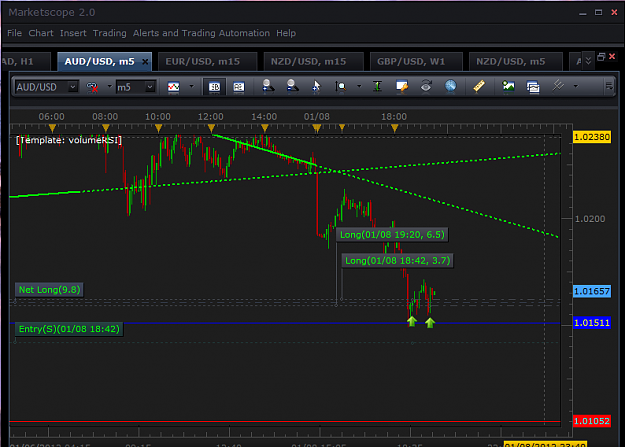Click the orange time marker below 12:00
The height and width of the screenshot is (447, 625).
212,128
